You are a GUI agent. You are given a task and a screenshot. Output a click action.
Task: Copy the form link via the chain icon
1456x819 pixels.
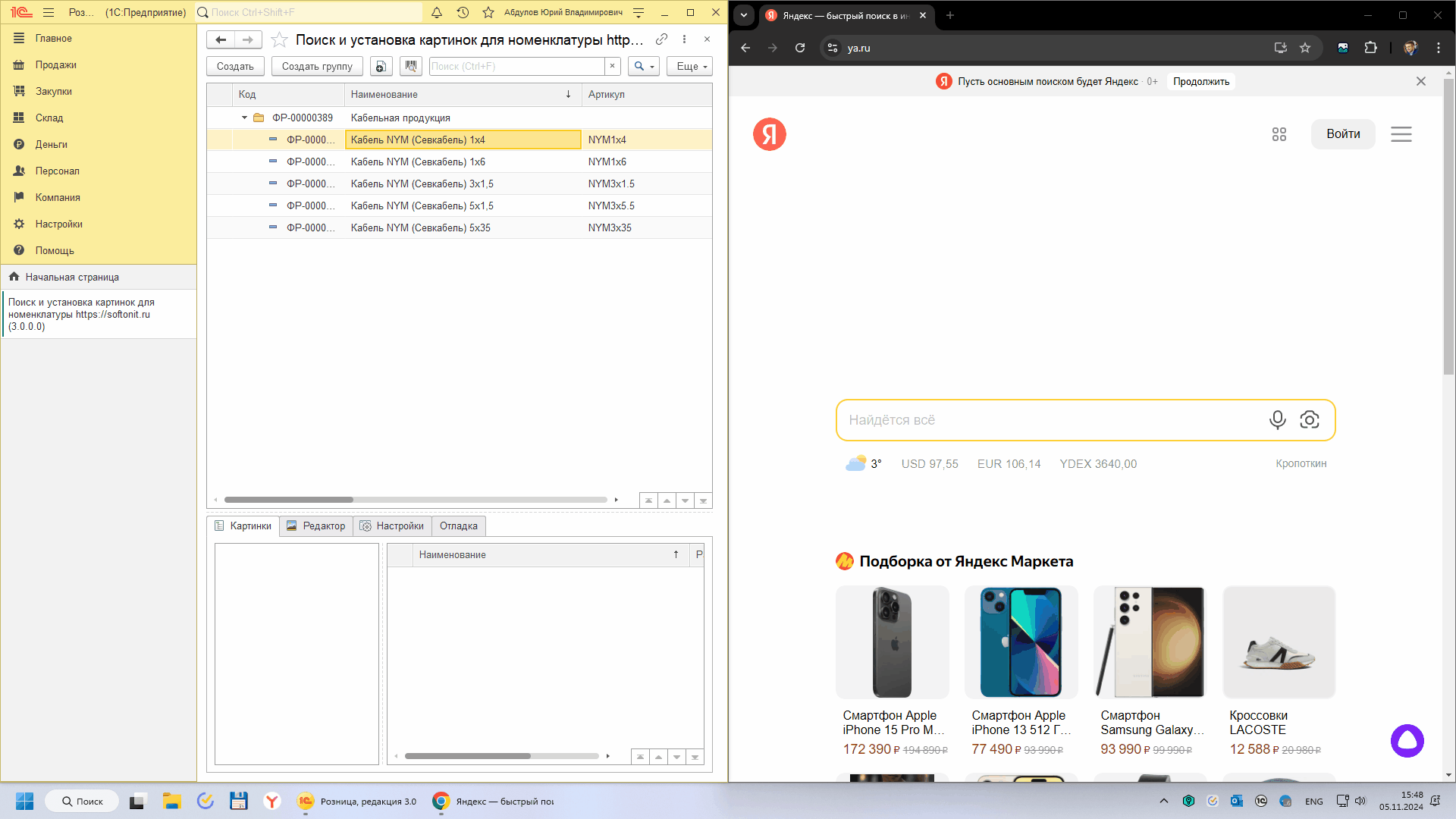tap(661, 39)
